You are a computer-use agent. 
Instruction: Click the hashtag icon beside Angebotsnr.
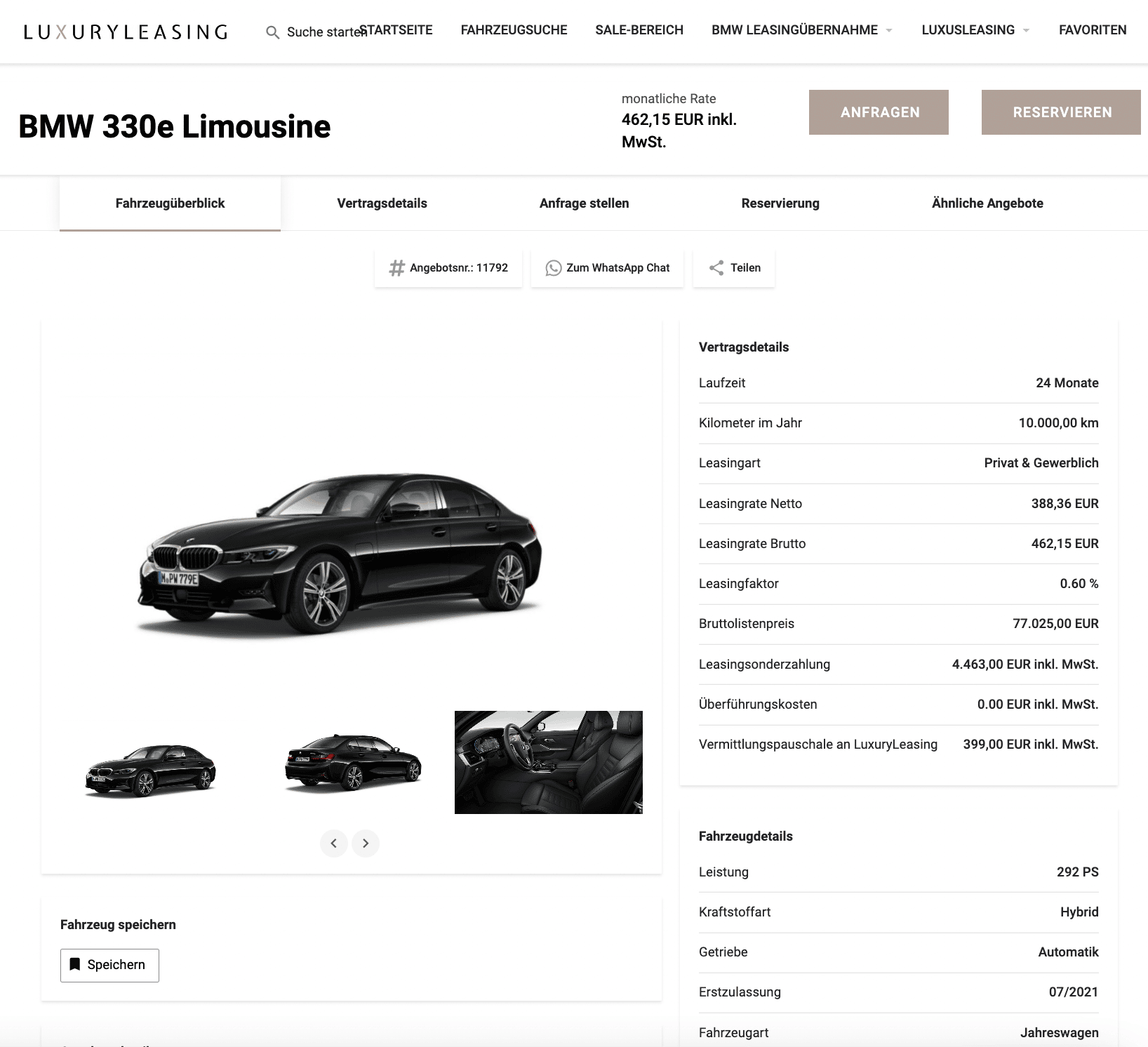pos(397,268)
